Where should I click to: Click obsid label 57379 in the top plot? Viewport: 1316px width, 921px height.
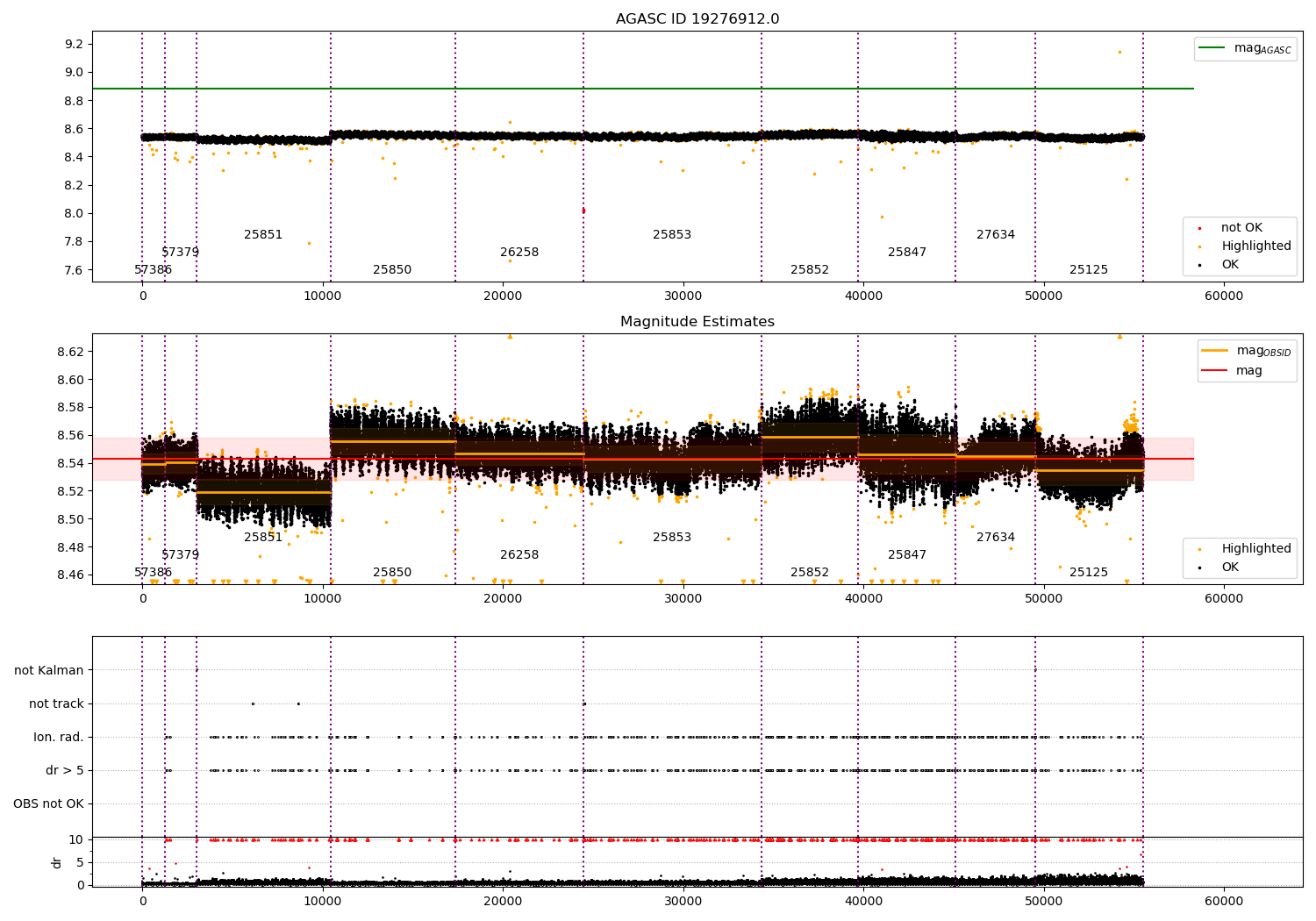click(x=180, y=253)
